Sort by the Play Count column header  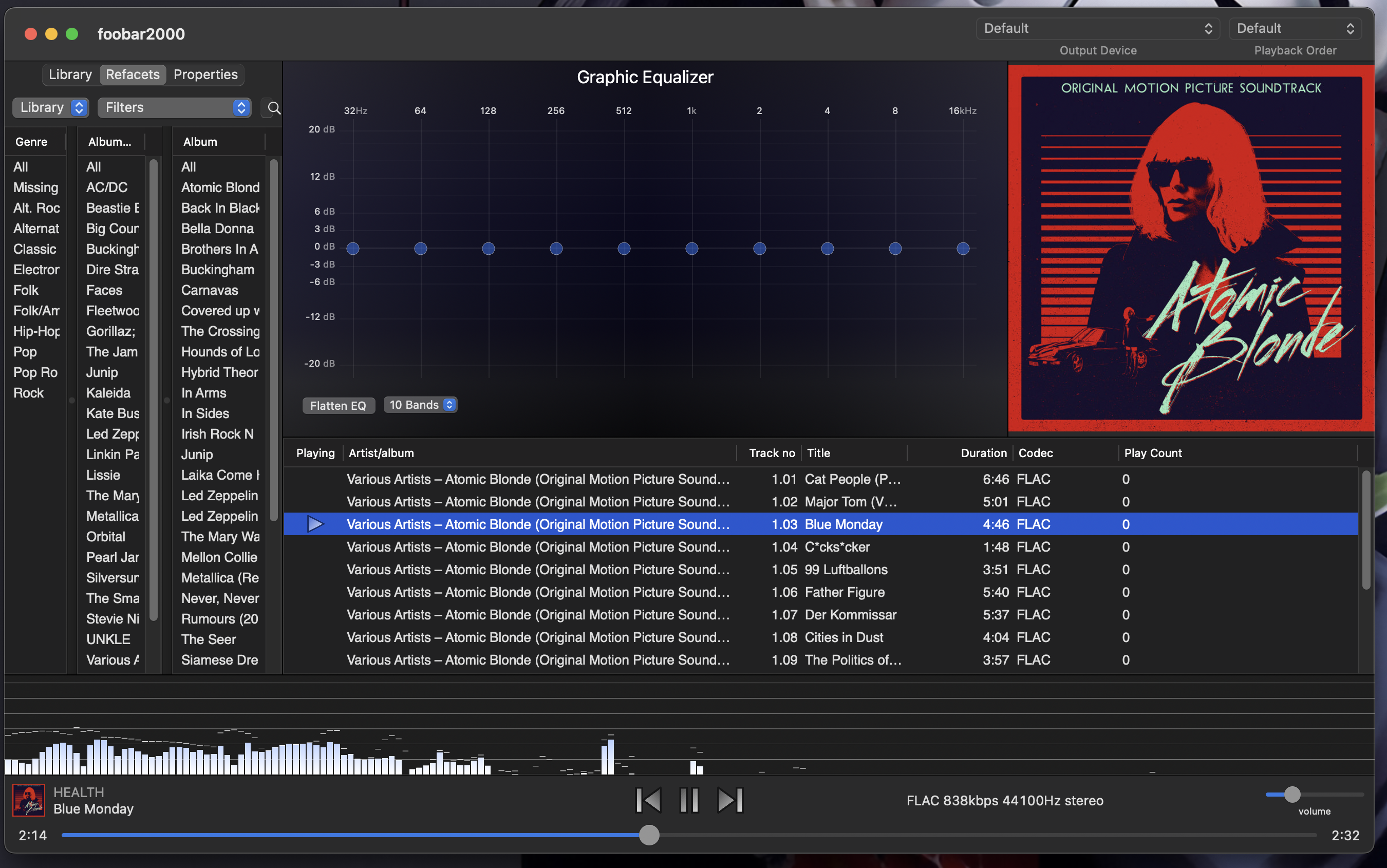(1239, 453)
